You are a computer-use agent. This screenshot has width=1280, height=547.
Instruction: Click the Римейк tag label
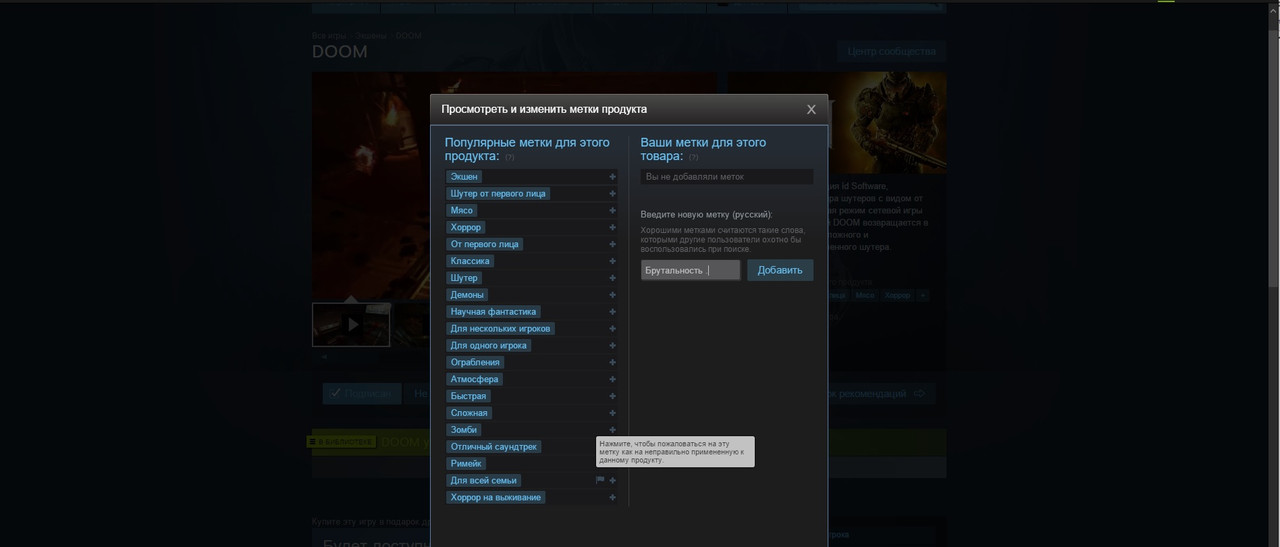466,464
